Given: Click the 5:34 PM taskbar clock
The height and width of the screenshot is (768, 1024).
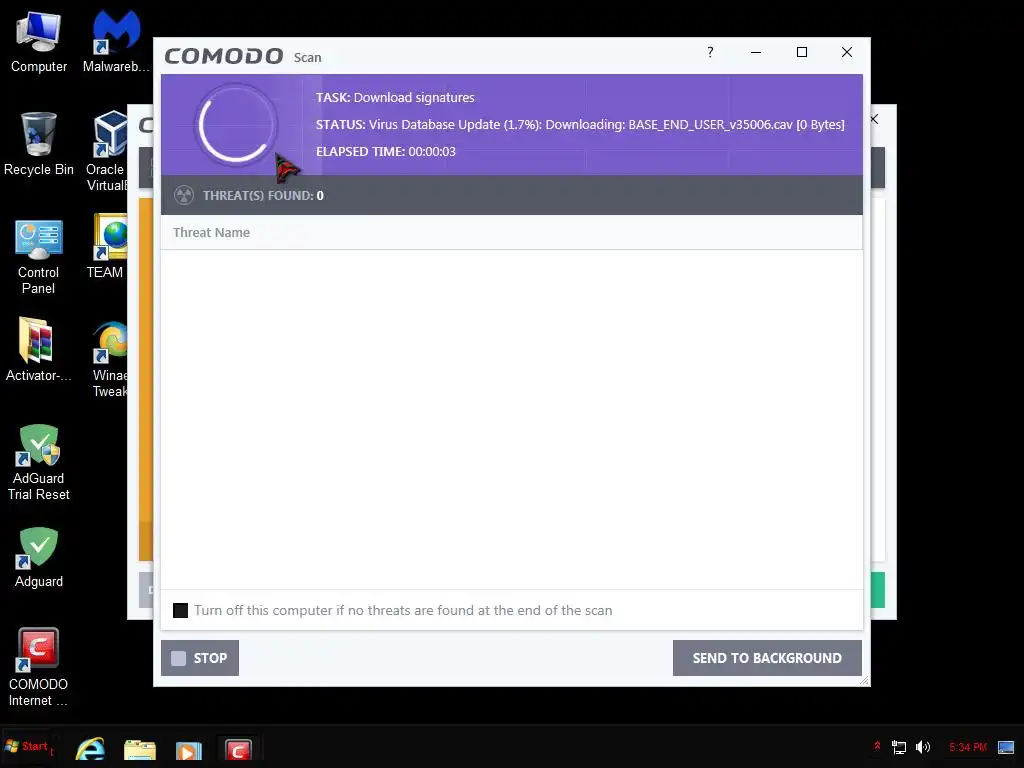Looking at the screenshot, I should pos(968,747).
